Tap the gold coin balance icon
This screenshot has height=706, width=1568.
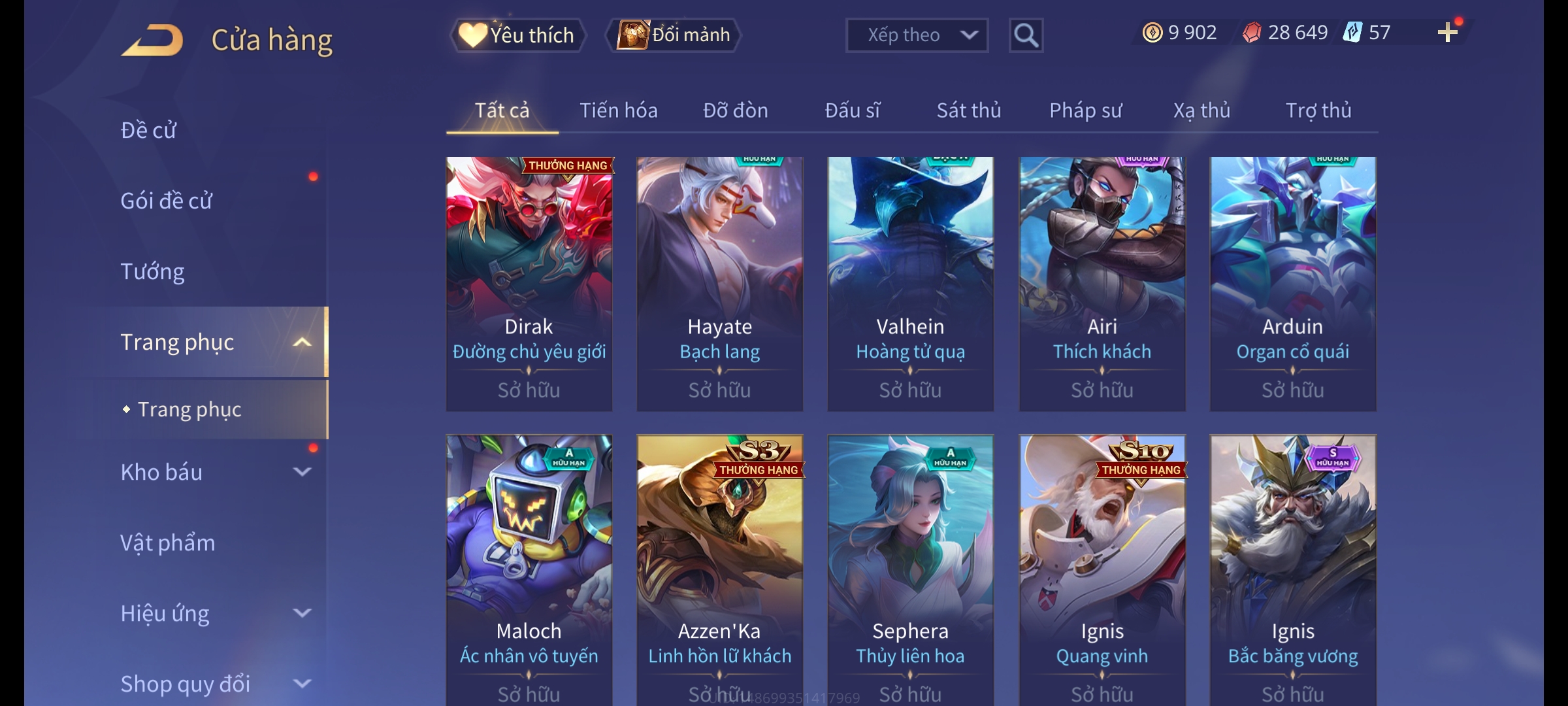pyautogui.click(x=1152, y=33)
